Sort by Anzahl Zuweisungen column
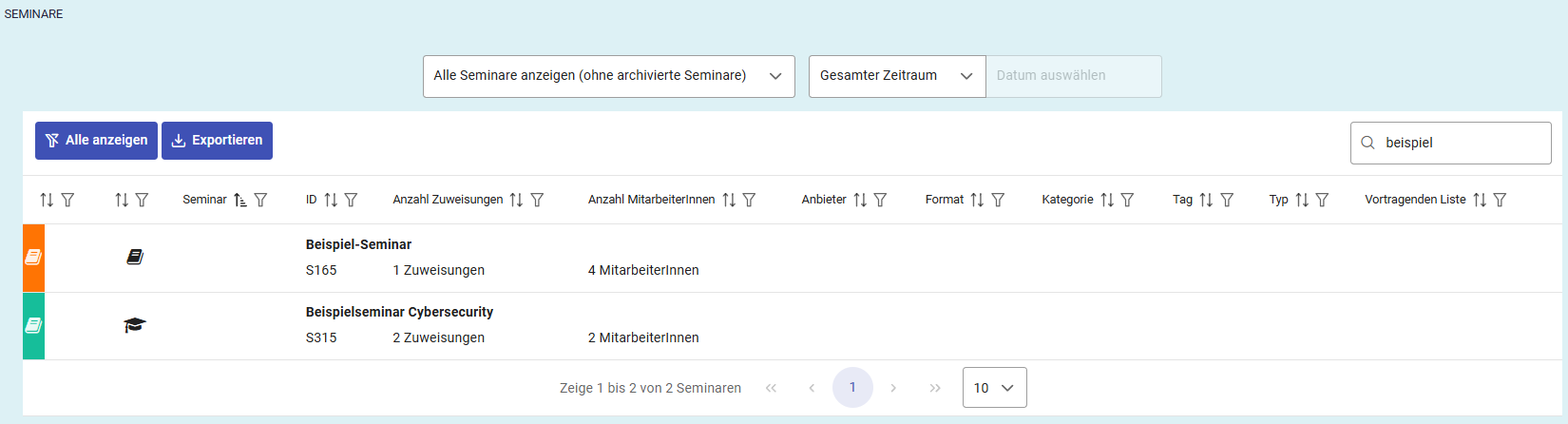The width and height of the screenshot is (1568, 424). point(516,200)
